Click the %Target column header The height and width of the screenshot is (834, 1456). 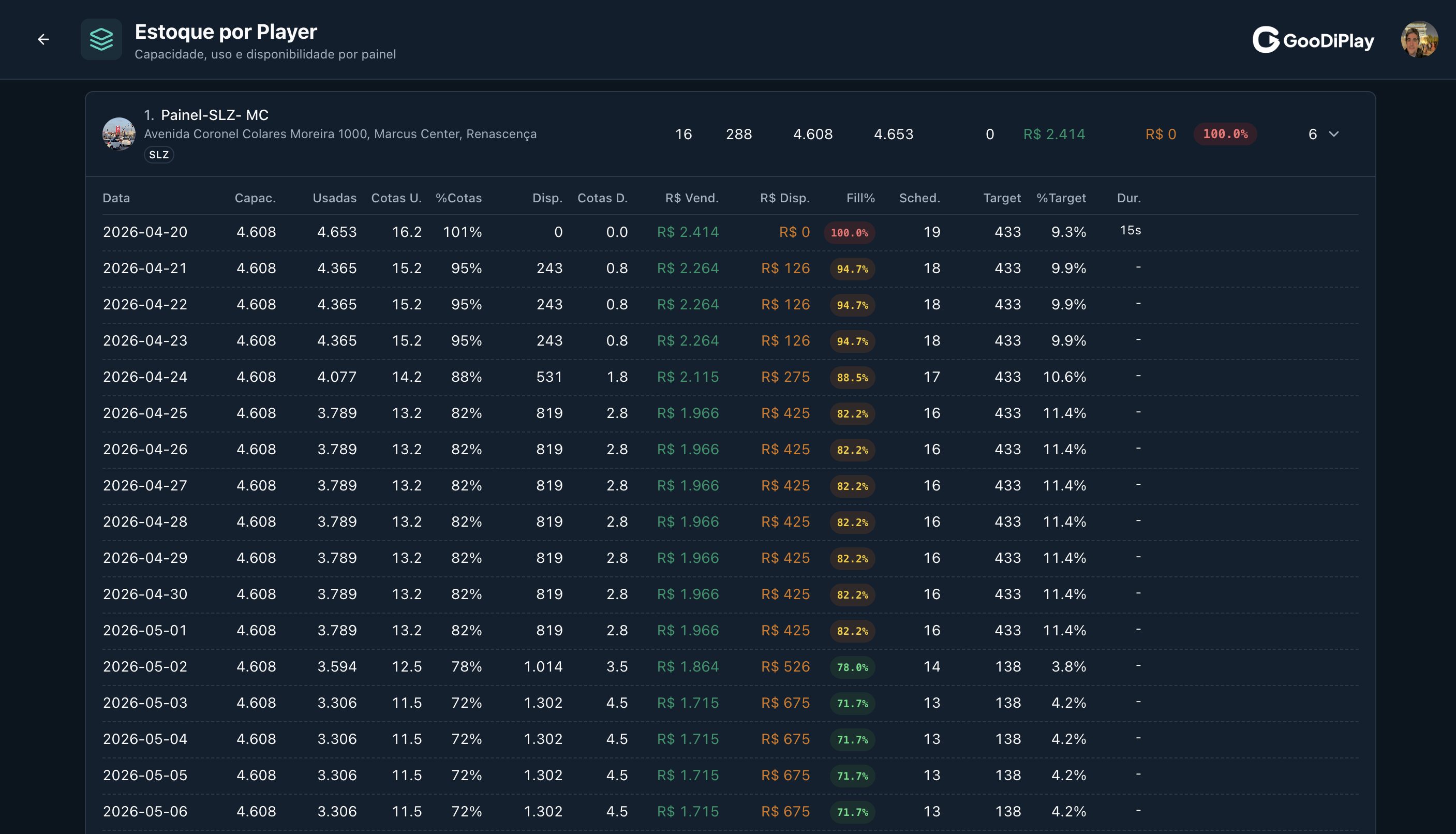[1061, 198]
